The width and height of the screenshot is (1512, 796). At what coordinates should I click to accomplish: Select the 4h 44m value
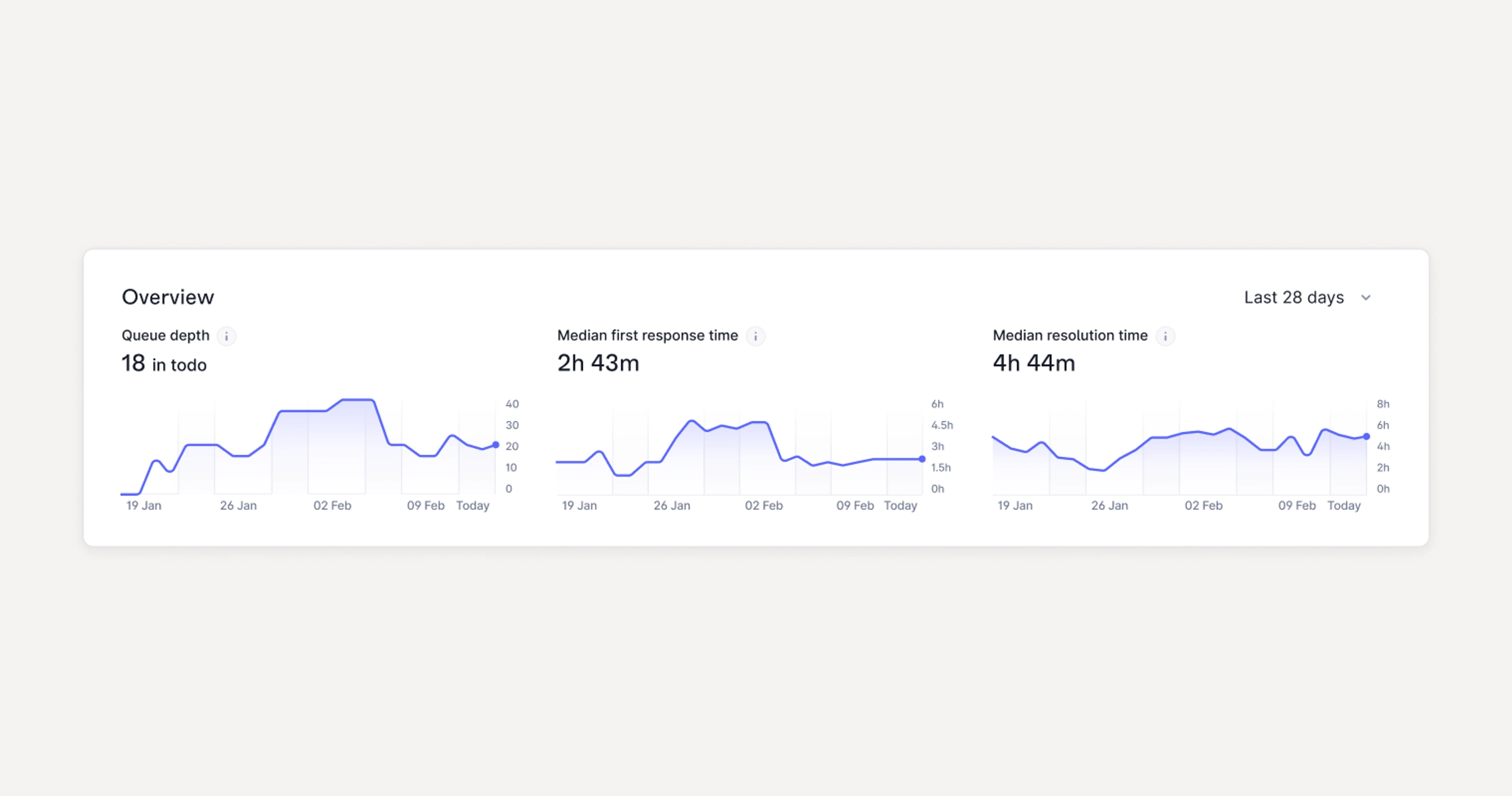1034,364
